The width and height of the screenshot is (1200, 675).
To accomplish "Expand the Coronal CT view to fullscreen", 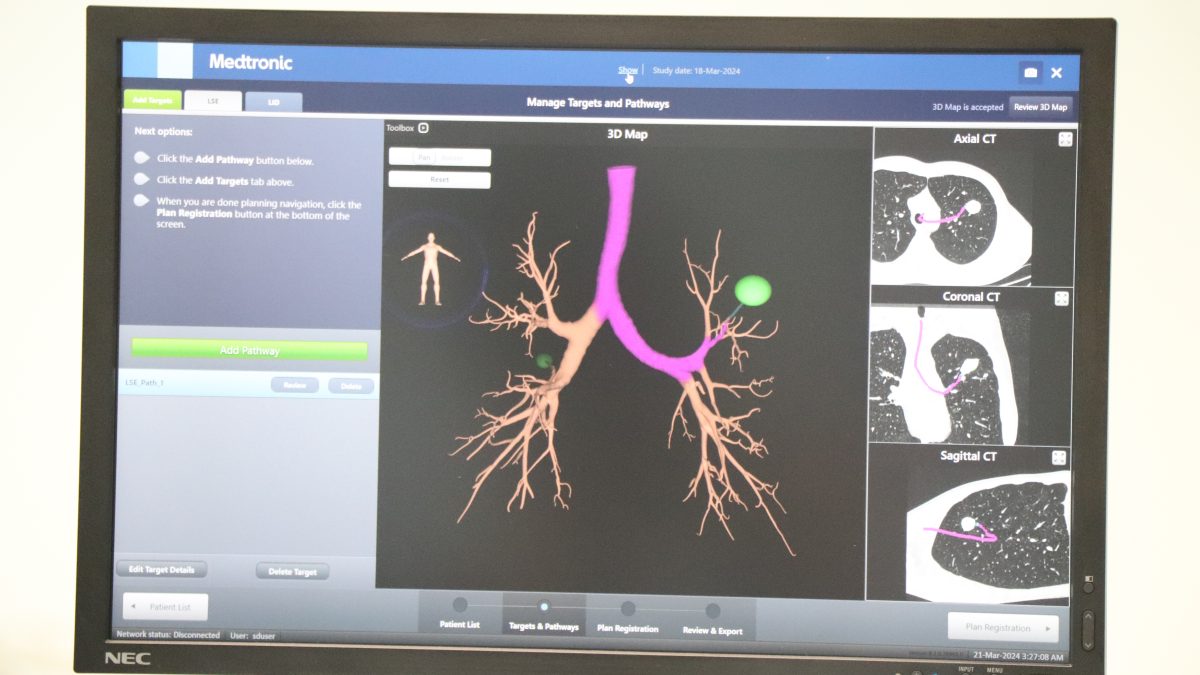I will pos(1062,298).
